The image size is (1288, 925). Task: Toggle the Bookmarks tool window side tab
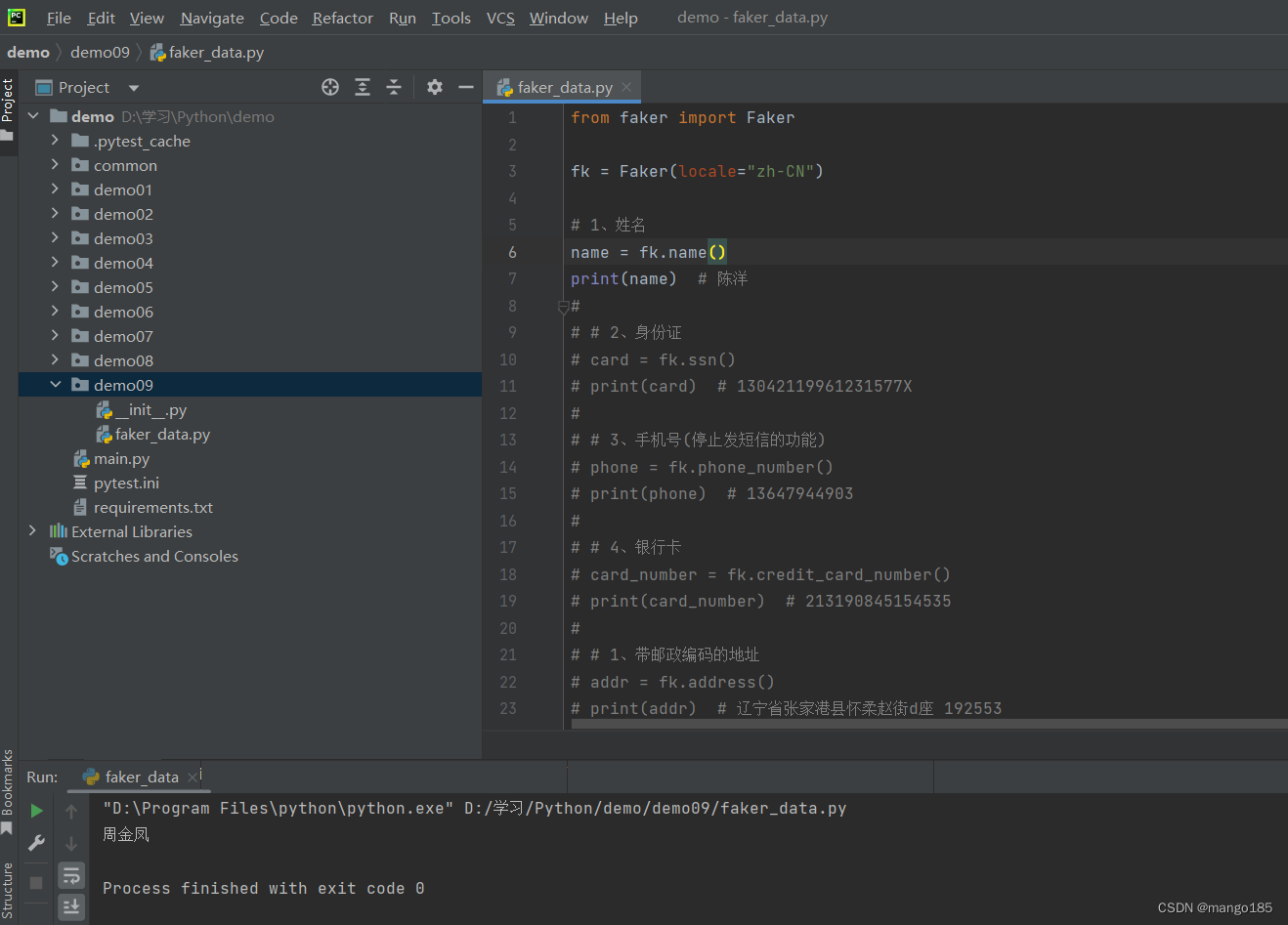pyautogui.click(x=8, y=791)
